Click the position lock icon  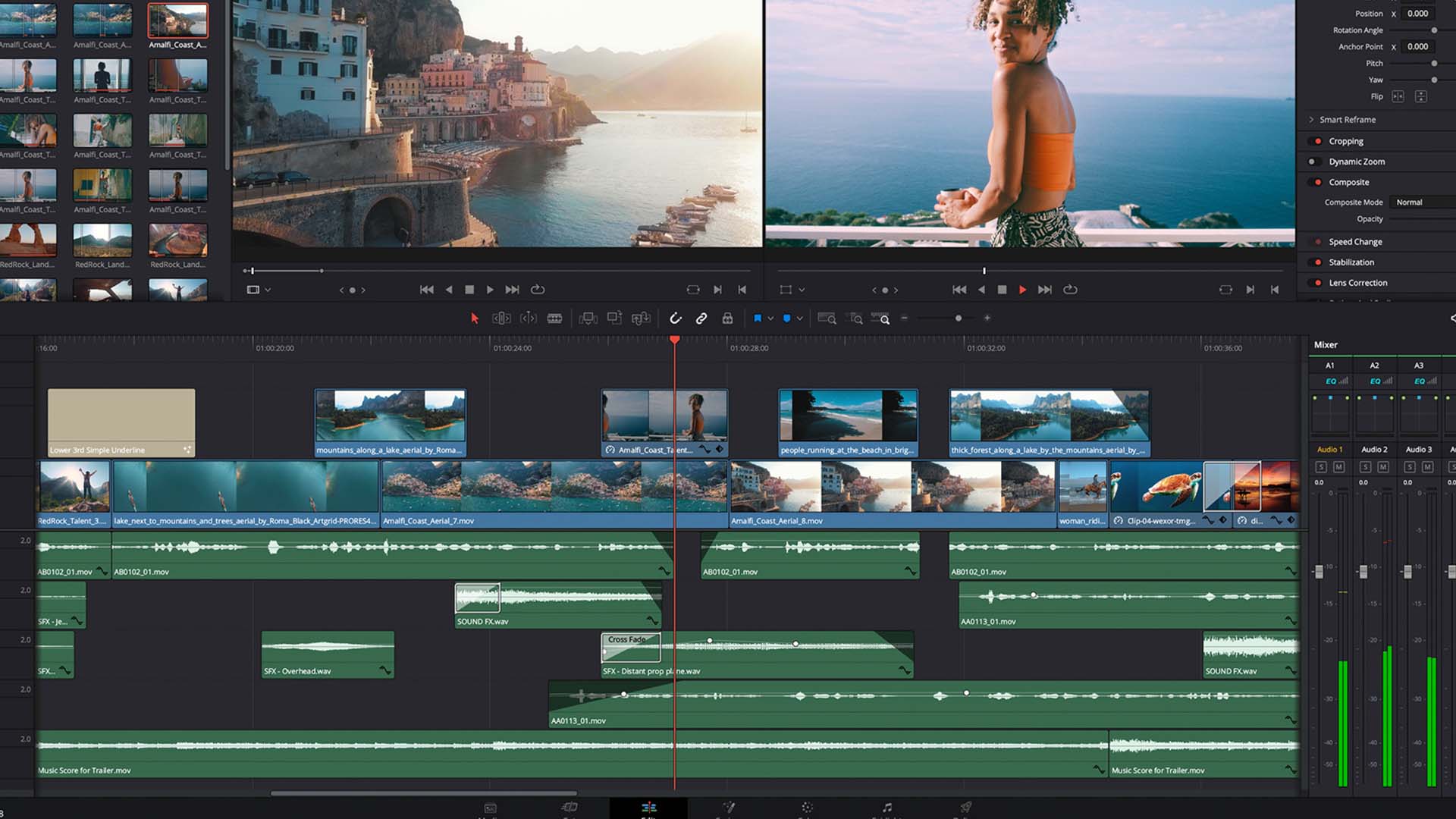[727, 318]
